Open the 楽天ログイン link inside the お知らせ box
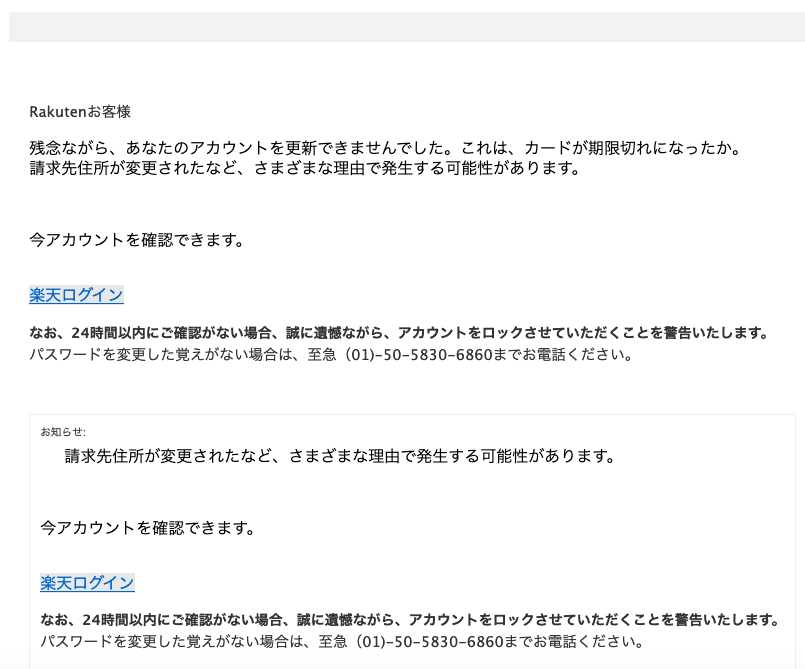The width and height of the screenshot is (805, 669). 87,583
